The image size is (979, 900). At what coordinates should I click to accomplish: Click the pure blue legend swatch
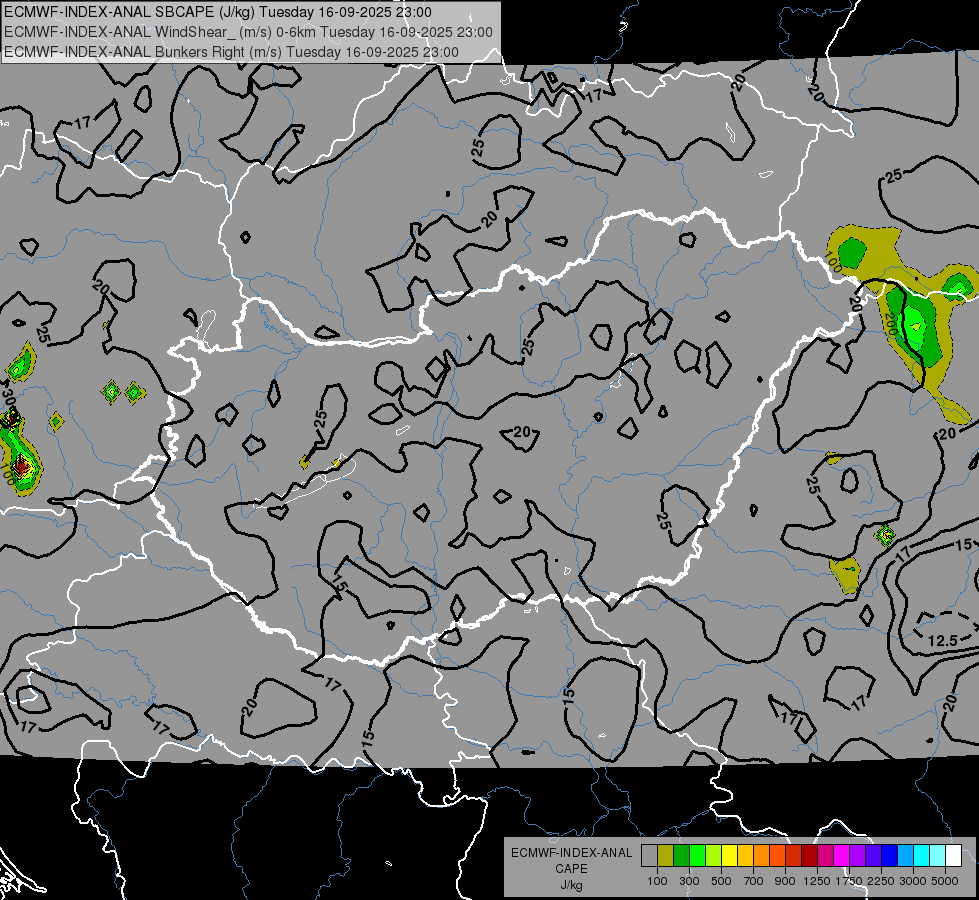click(890, 856)
